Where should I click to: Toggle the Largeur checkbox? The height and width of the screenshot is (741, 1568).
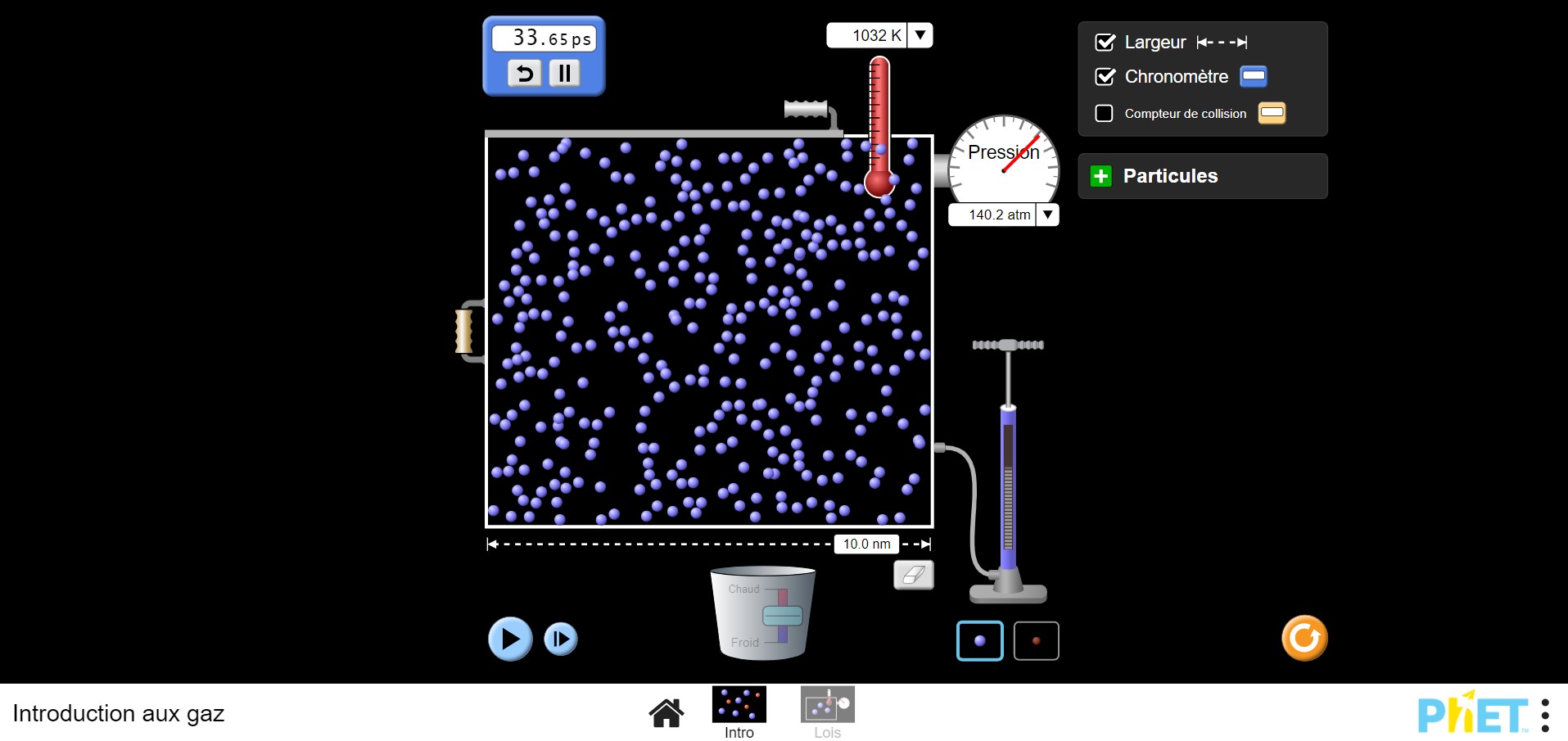(1105, 42)
